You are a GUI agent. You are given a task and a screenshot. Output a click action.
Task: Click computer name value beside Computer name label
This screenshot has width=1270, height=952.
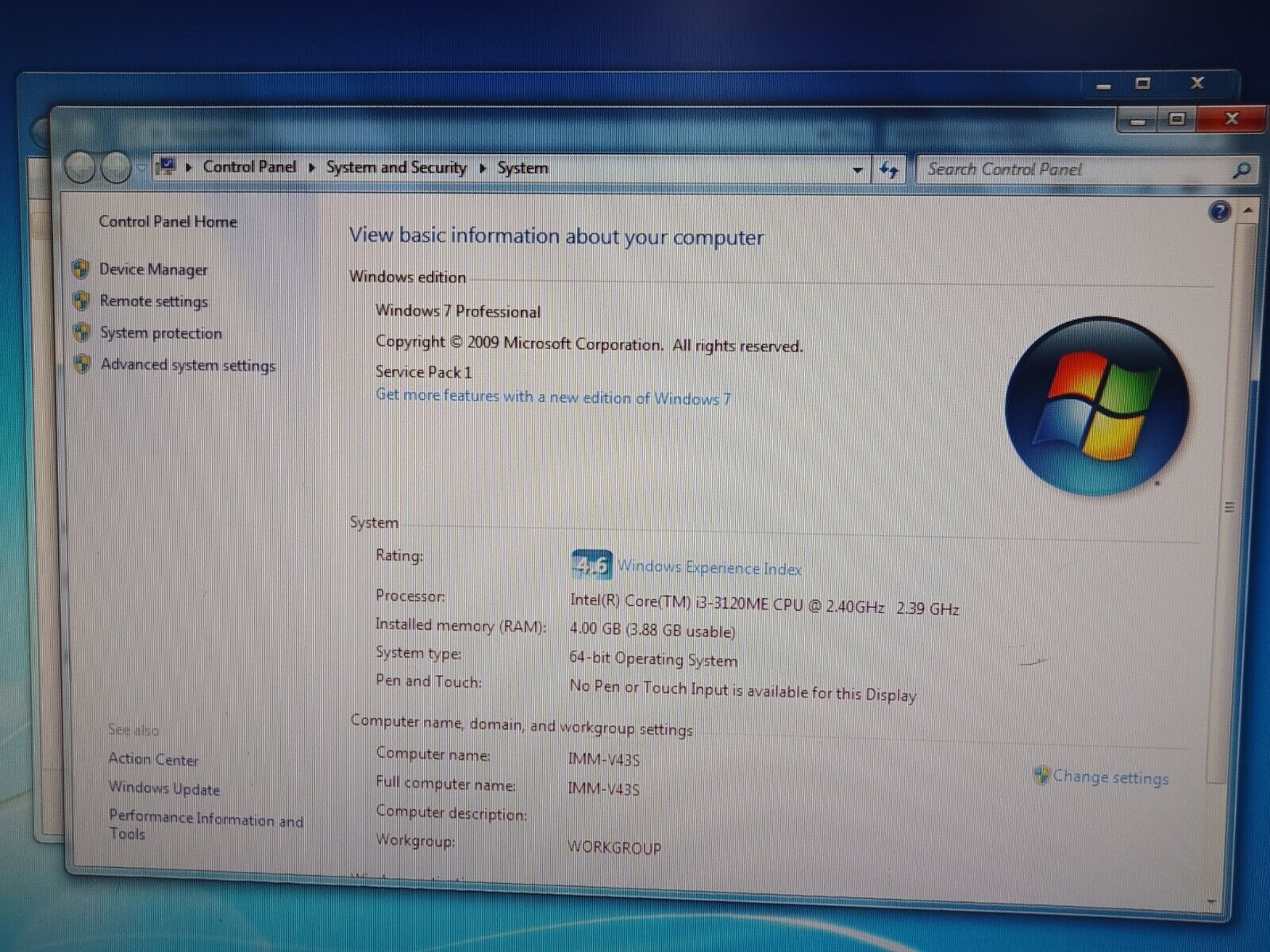click(x=603, y=760)
